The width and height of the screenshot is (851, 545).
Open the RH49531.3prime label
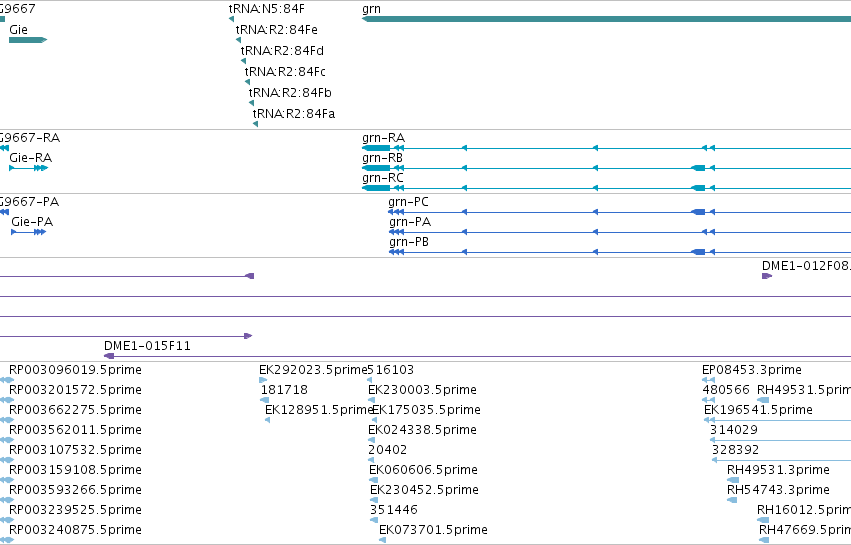pos(778,470)
